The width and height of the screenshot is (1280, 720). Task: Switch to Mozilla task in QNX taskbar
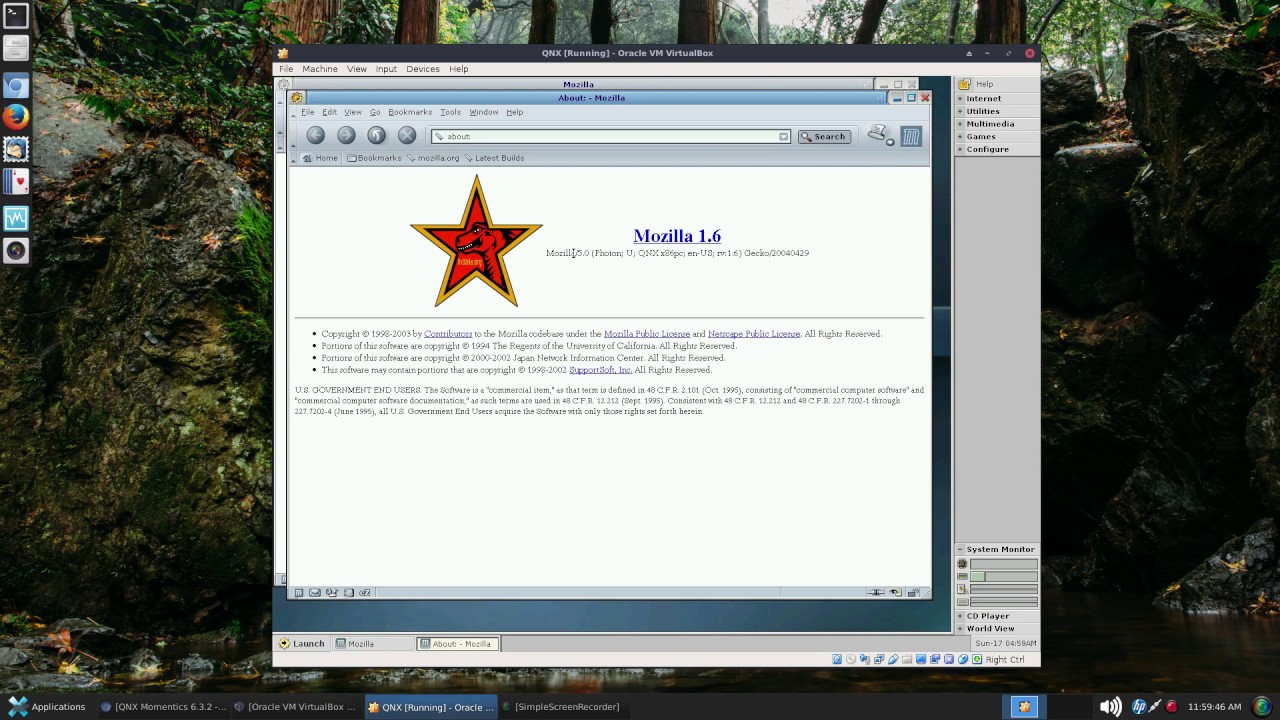[x=372, y=644]
